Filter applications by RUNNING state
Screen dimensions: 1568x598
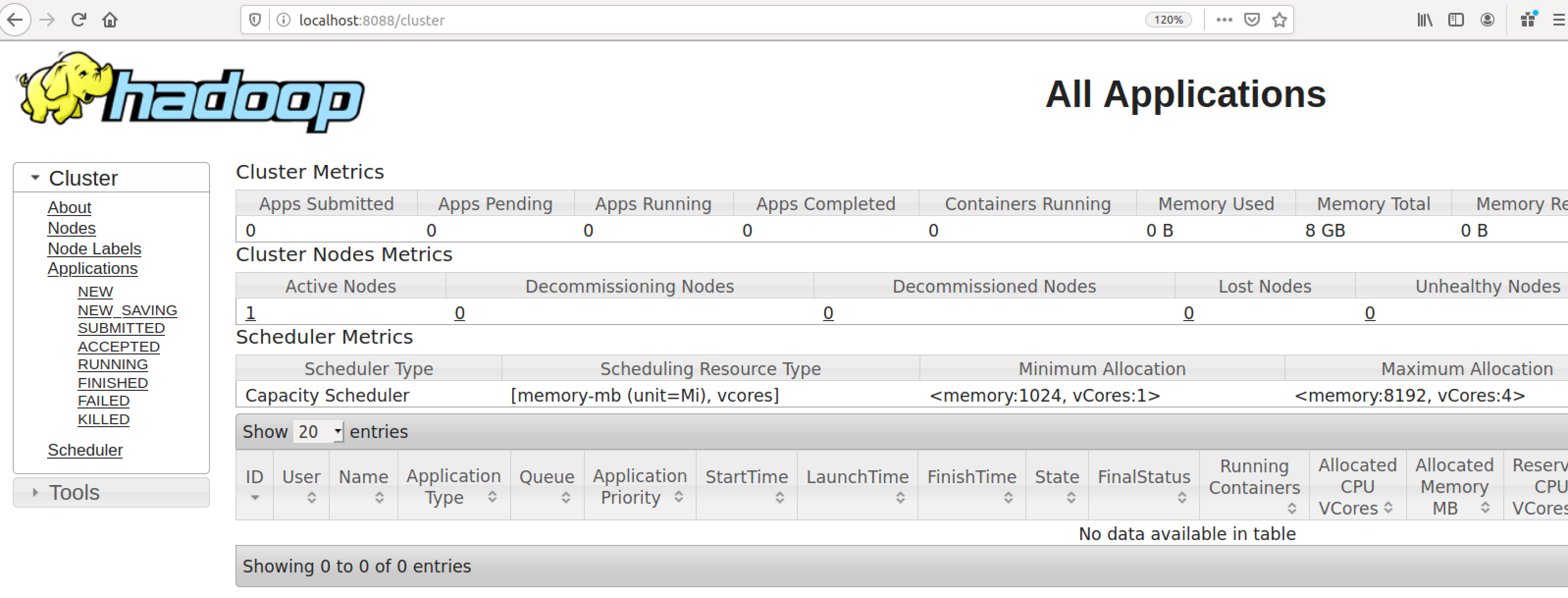point(113,364)
